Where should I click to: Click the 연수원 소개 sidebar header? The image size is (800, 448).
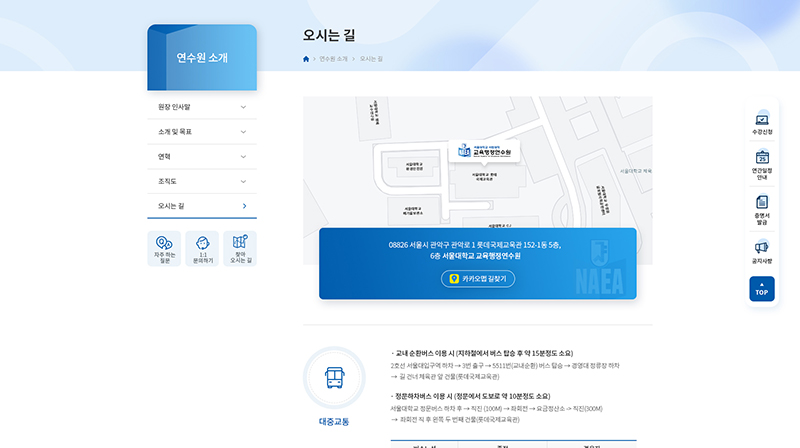coord(202,58)
